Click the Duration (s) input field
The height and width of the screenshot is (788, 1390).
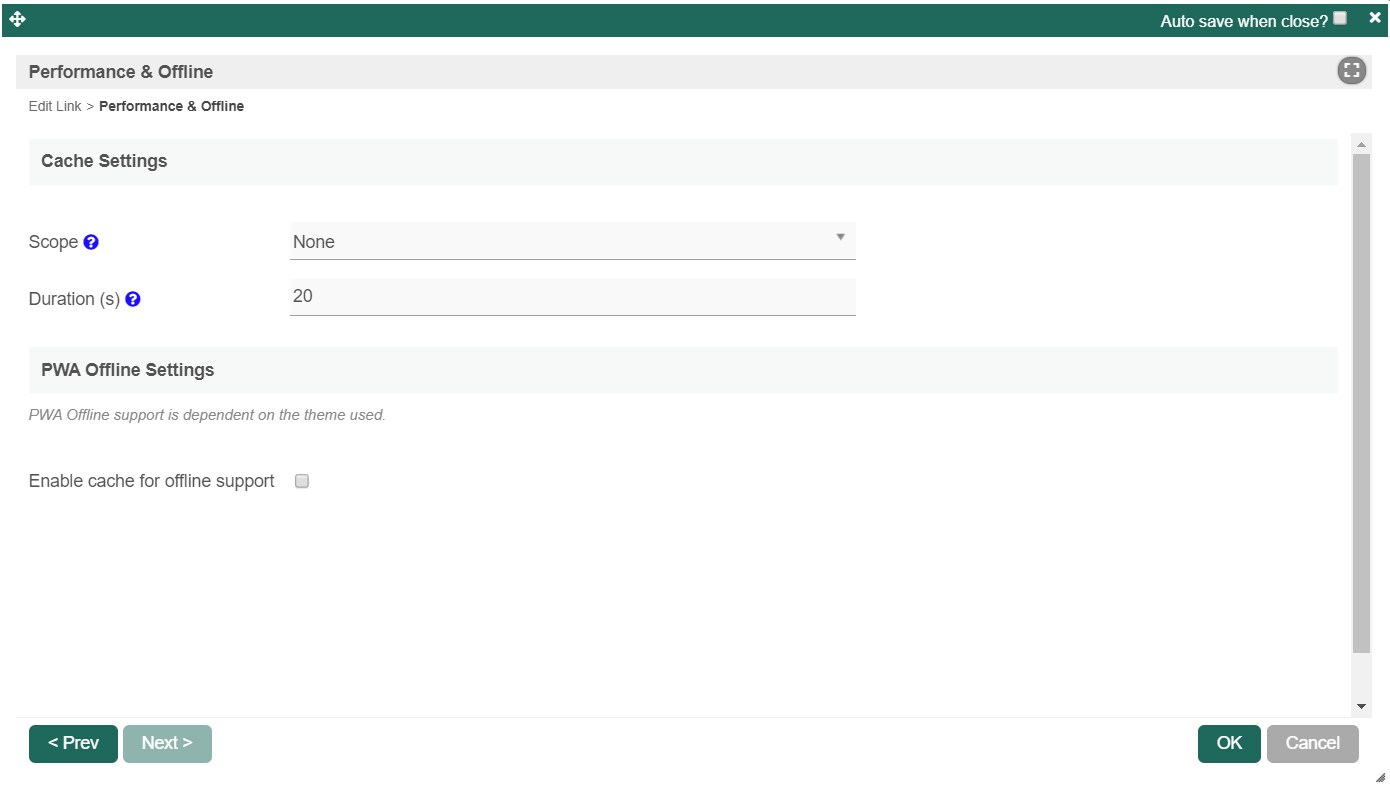573,297
